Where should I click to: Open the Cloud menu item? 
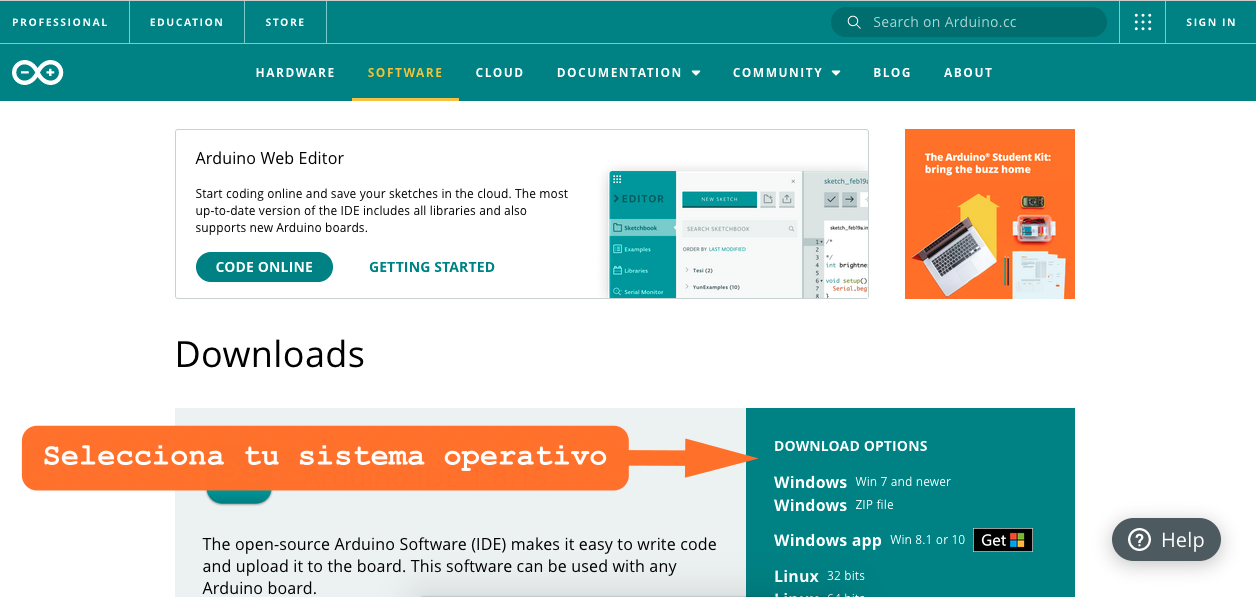(x=499, y=72)
